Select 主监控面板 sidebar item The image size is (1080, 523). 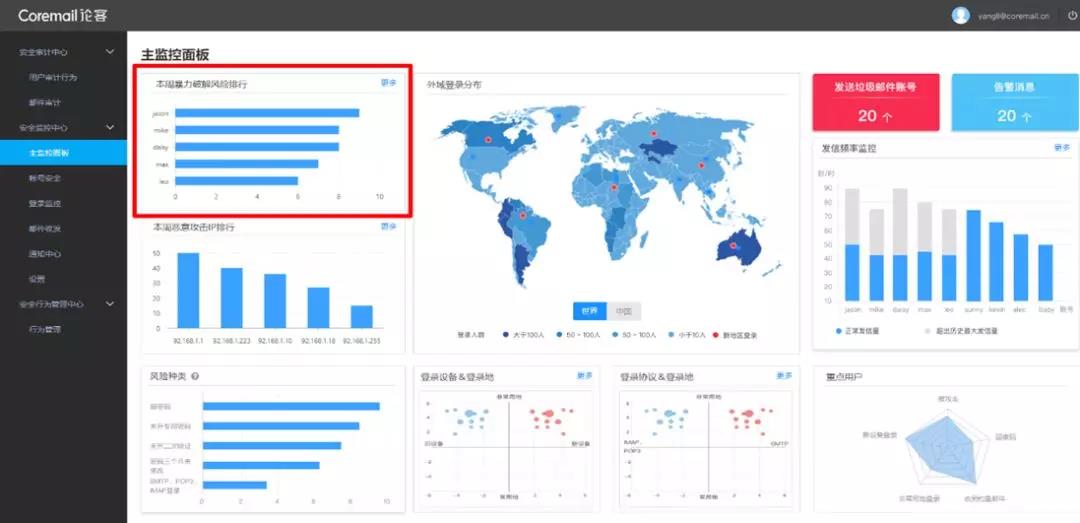coord(63,153)
